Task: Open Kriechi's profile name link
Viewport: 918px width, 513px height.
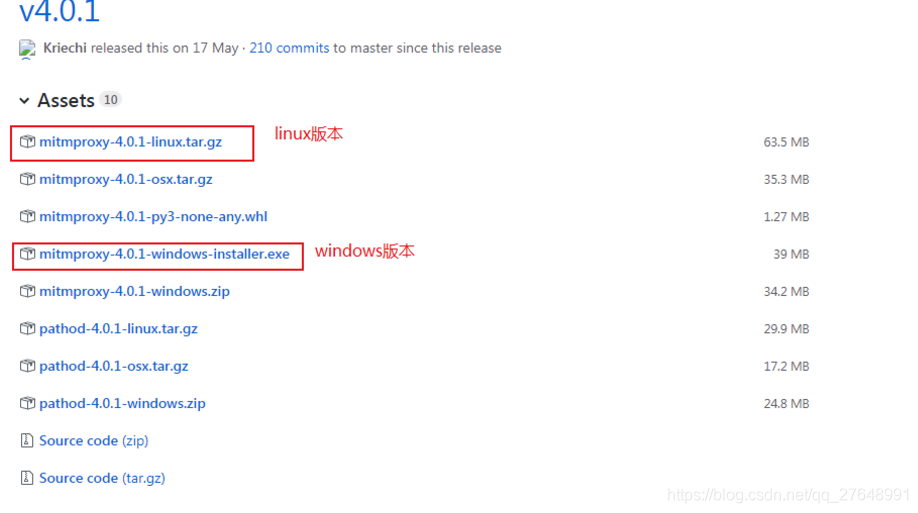Action: coord(65,48)
